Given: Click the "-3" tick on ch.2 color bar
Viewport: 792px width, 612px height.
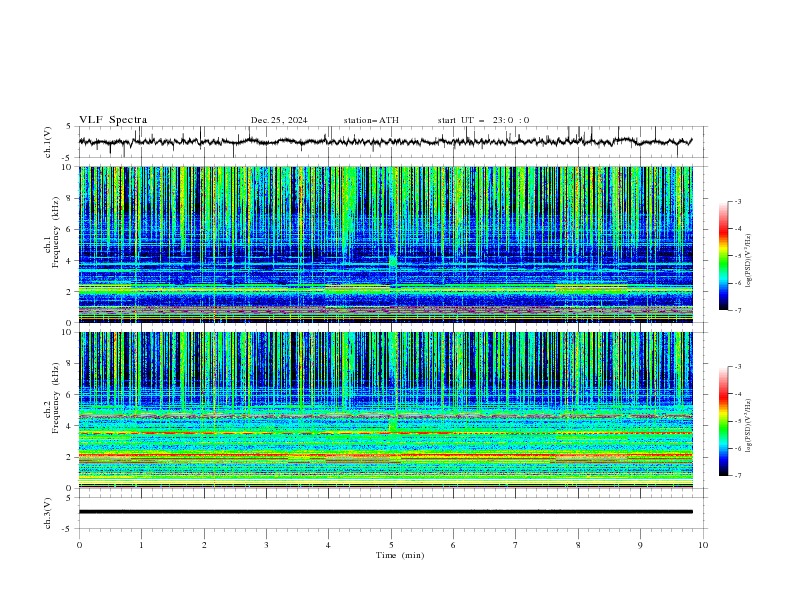Looking at the screenshot, I should (x=737, y=367).
